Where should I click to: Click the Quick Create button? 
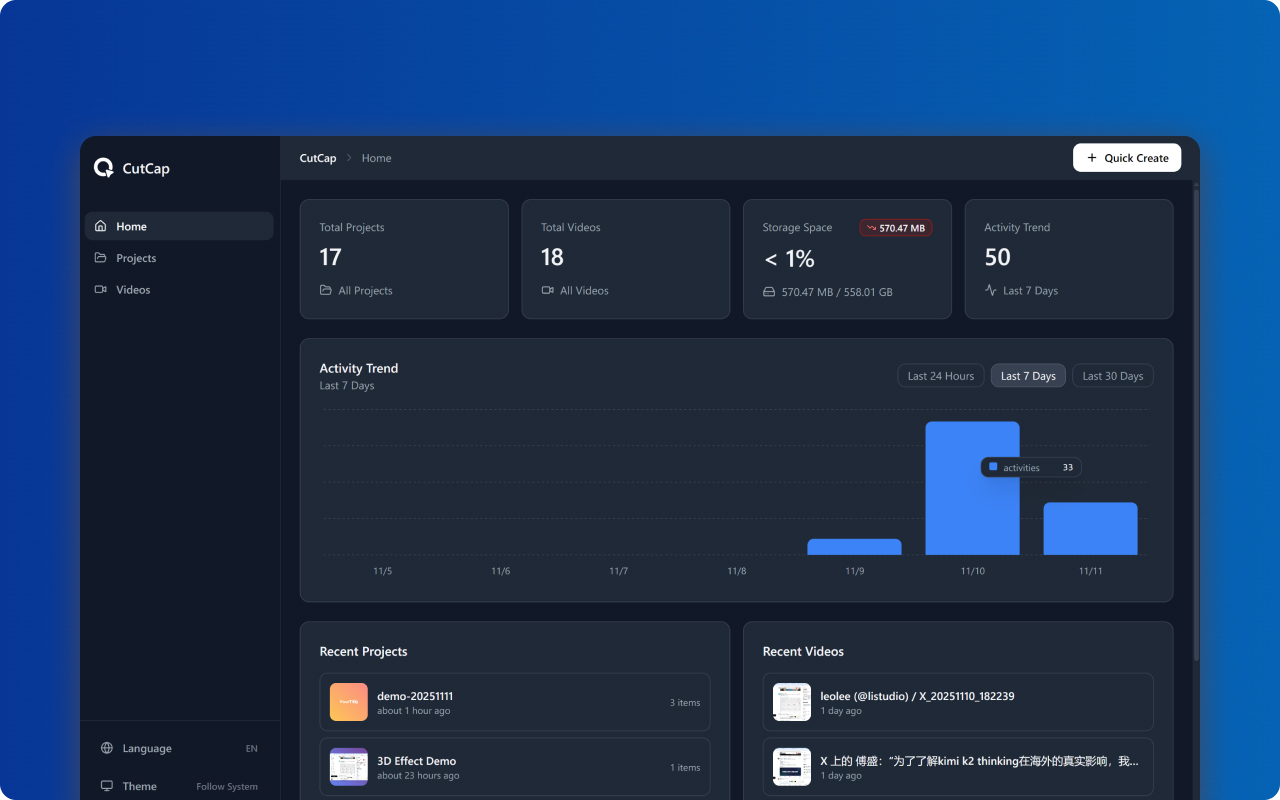(1127, 157)
